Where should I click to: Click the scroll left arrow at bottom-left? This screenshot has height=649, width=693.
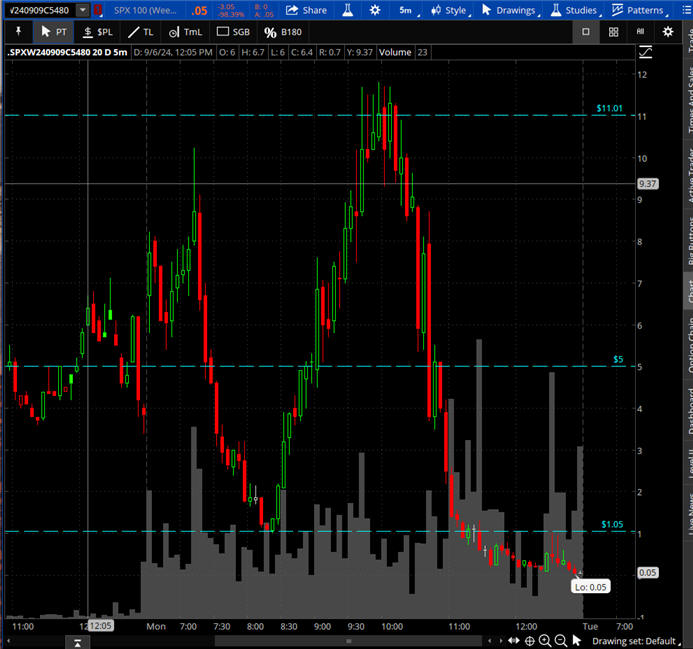[8, 641]
